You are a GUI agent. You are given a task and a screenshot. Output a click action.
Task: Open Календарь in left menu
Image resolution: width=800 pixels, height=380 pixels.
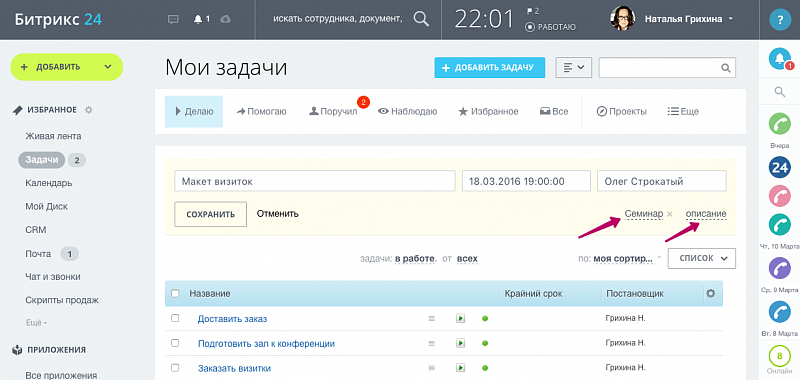48,183
